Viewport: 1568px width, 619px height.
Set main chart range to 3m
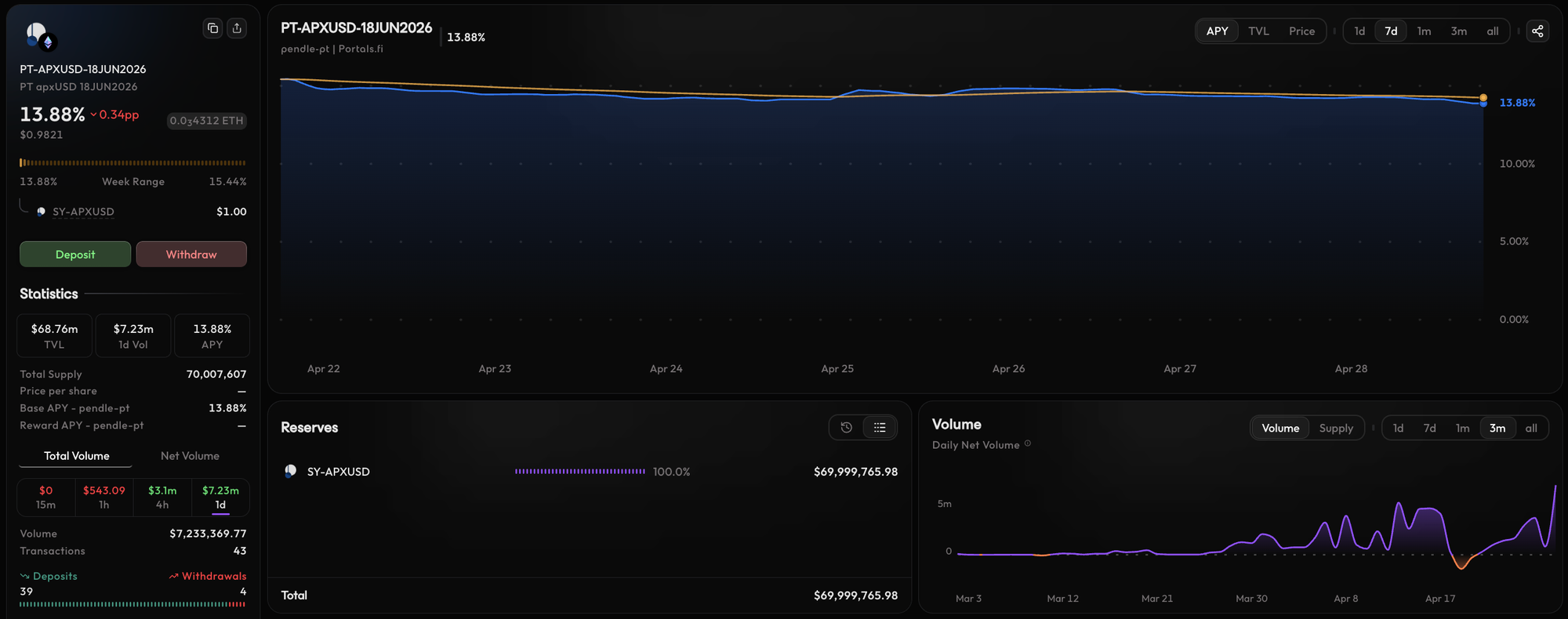[x=1458, y=31]
